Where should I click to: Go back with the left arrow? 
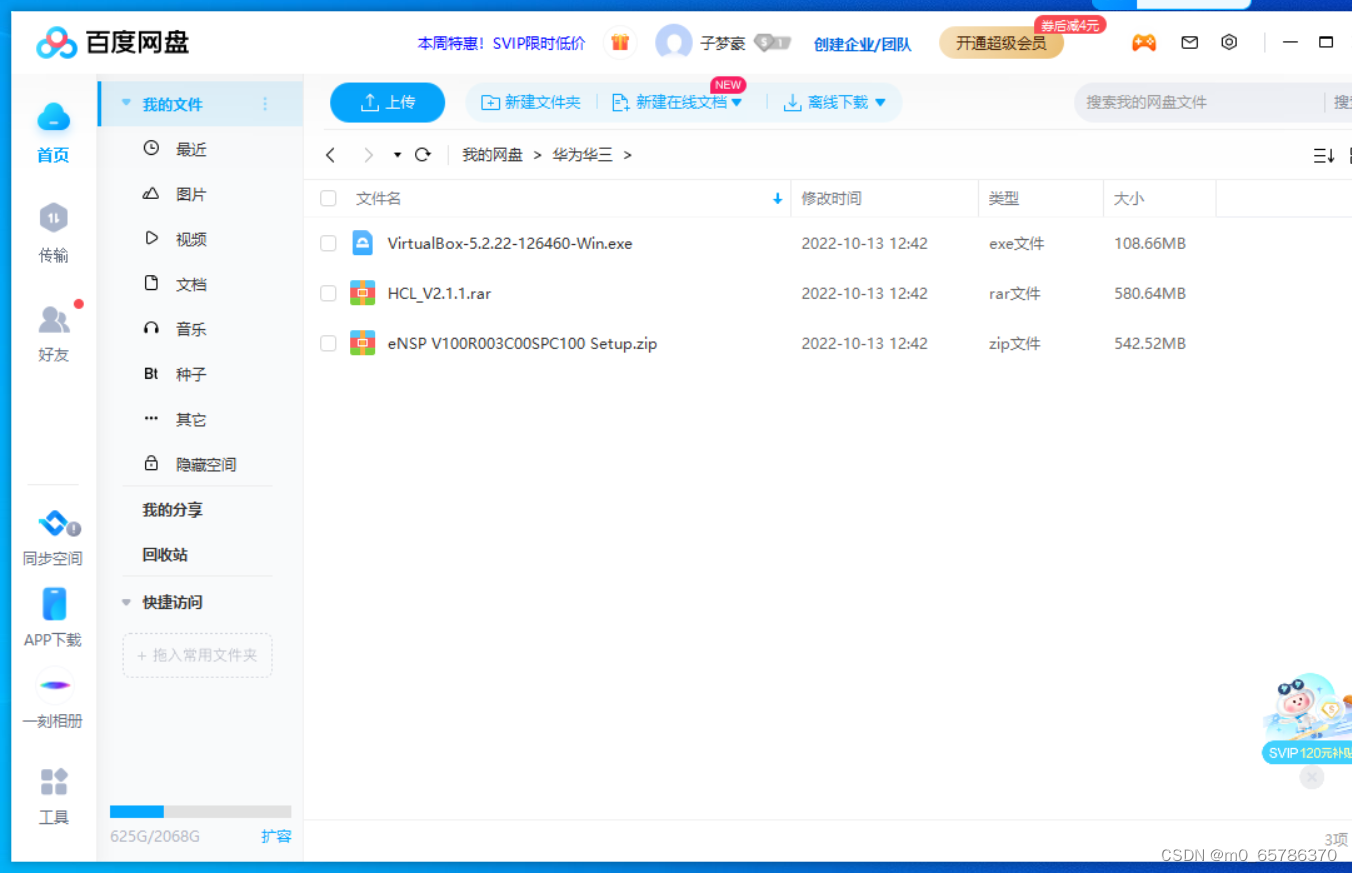(x=331, y=155)
